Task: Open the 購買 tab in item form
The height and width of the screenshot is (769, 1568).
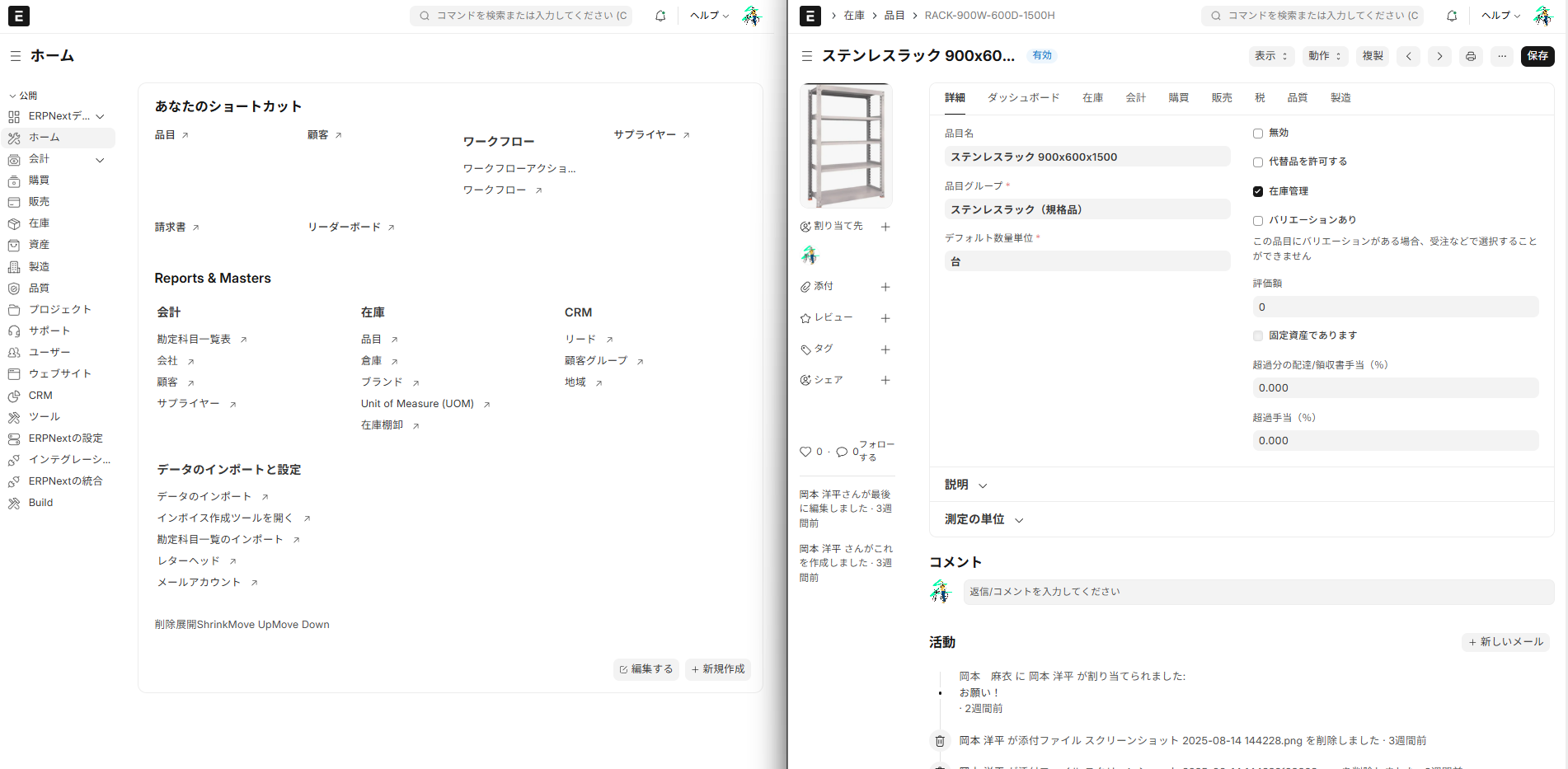Action: coord(1178,98)
